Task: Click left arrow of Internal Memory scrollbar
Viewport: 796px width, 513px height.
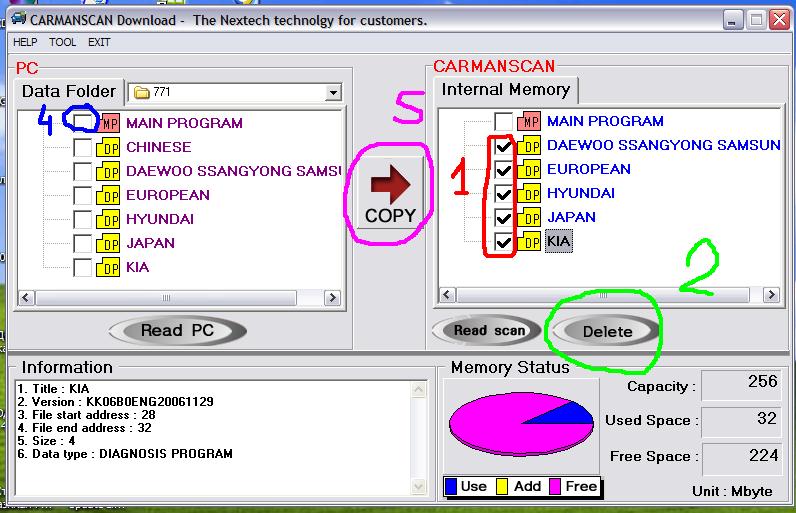Action: point(447,295)
